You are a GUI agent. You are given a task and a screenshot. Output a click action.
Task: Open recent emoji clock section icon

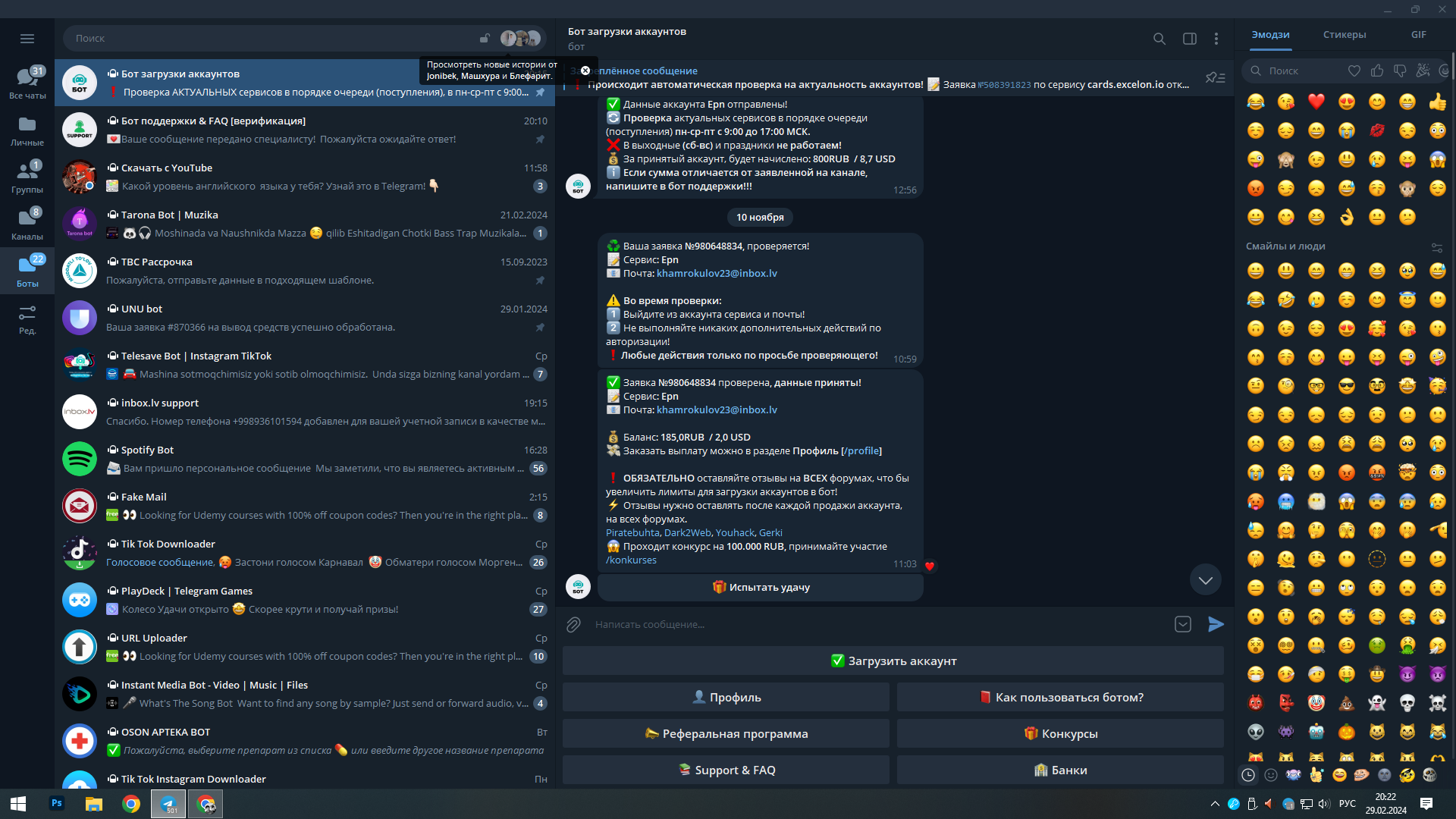[1247, 774]
